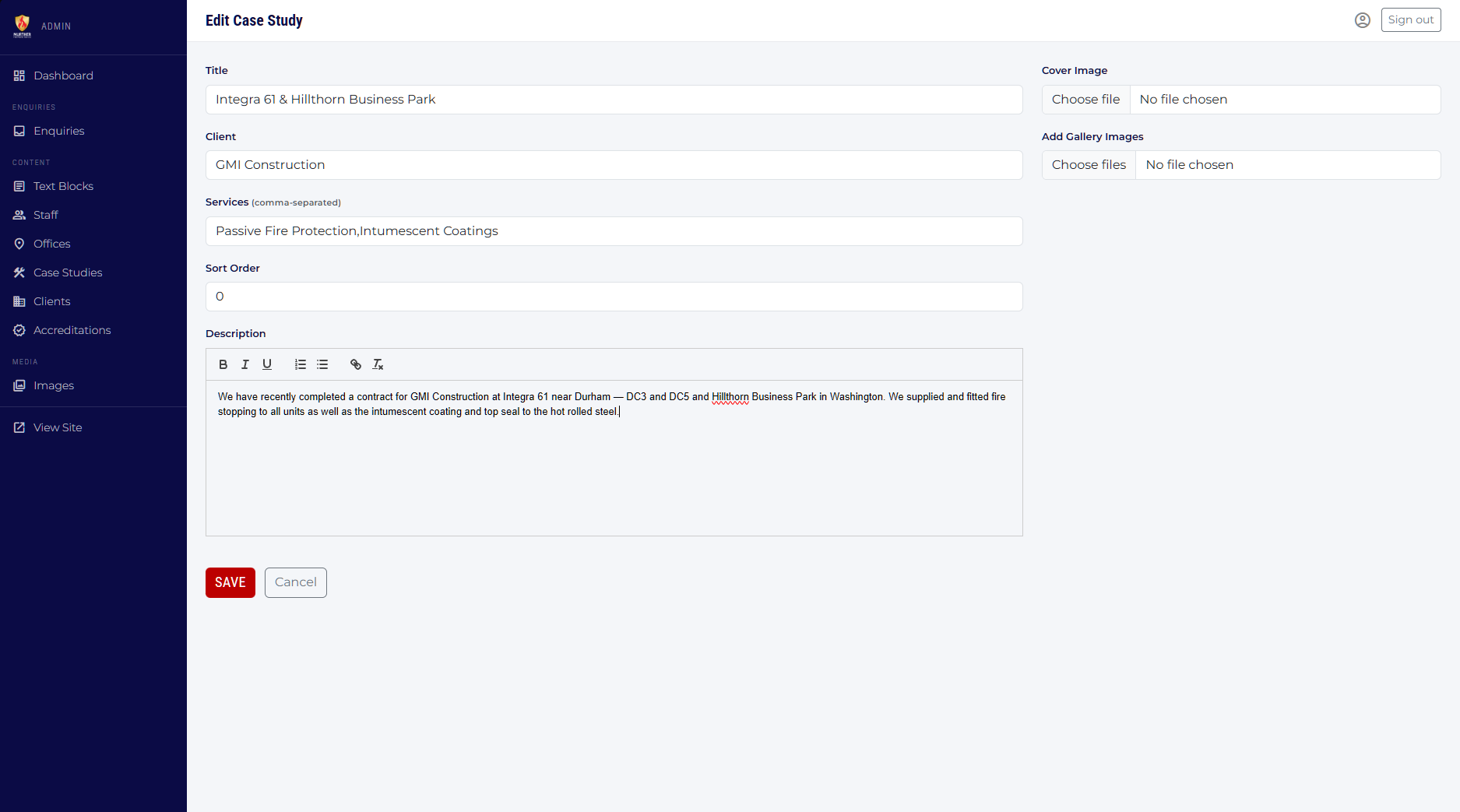
Task: Sign out of the admin panel
Action: pos(1410,20)
